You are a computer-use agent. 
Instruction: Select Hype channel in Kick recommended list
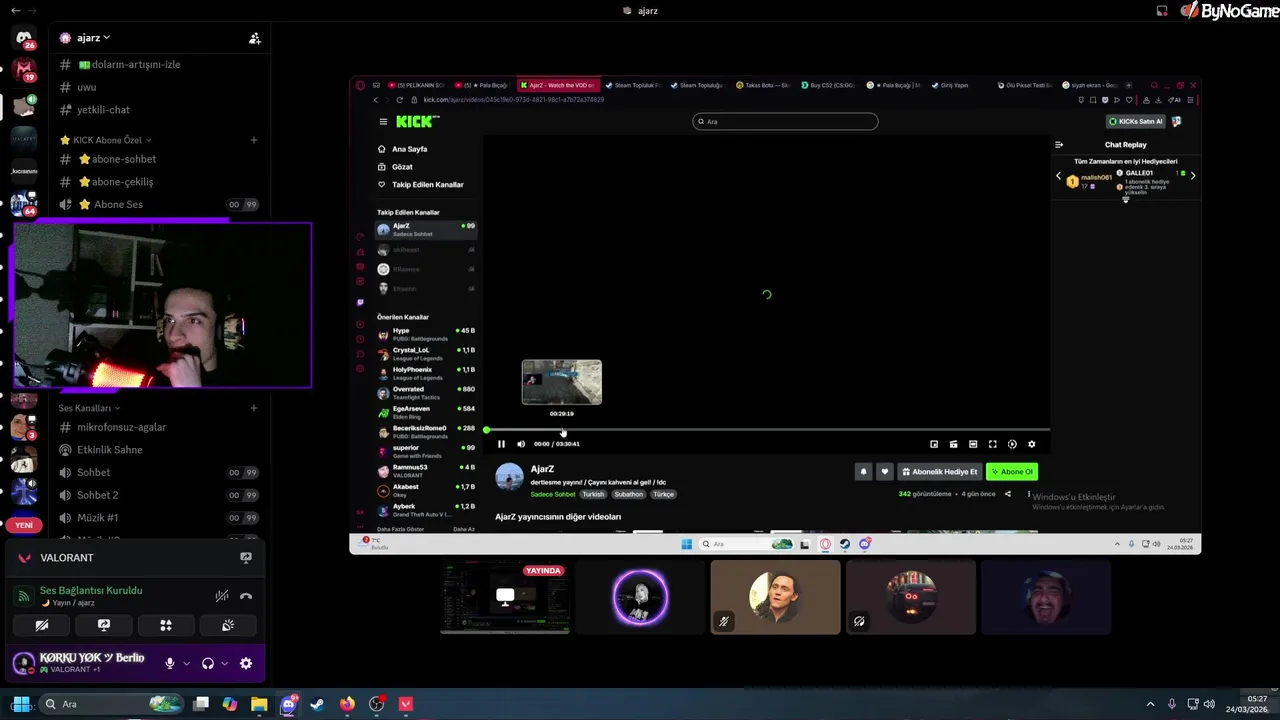click(x=426, y=334)
